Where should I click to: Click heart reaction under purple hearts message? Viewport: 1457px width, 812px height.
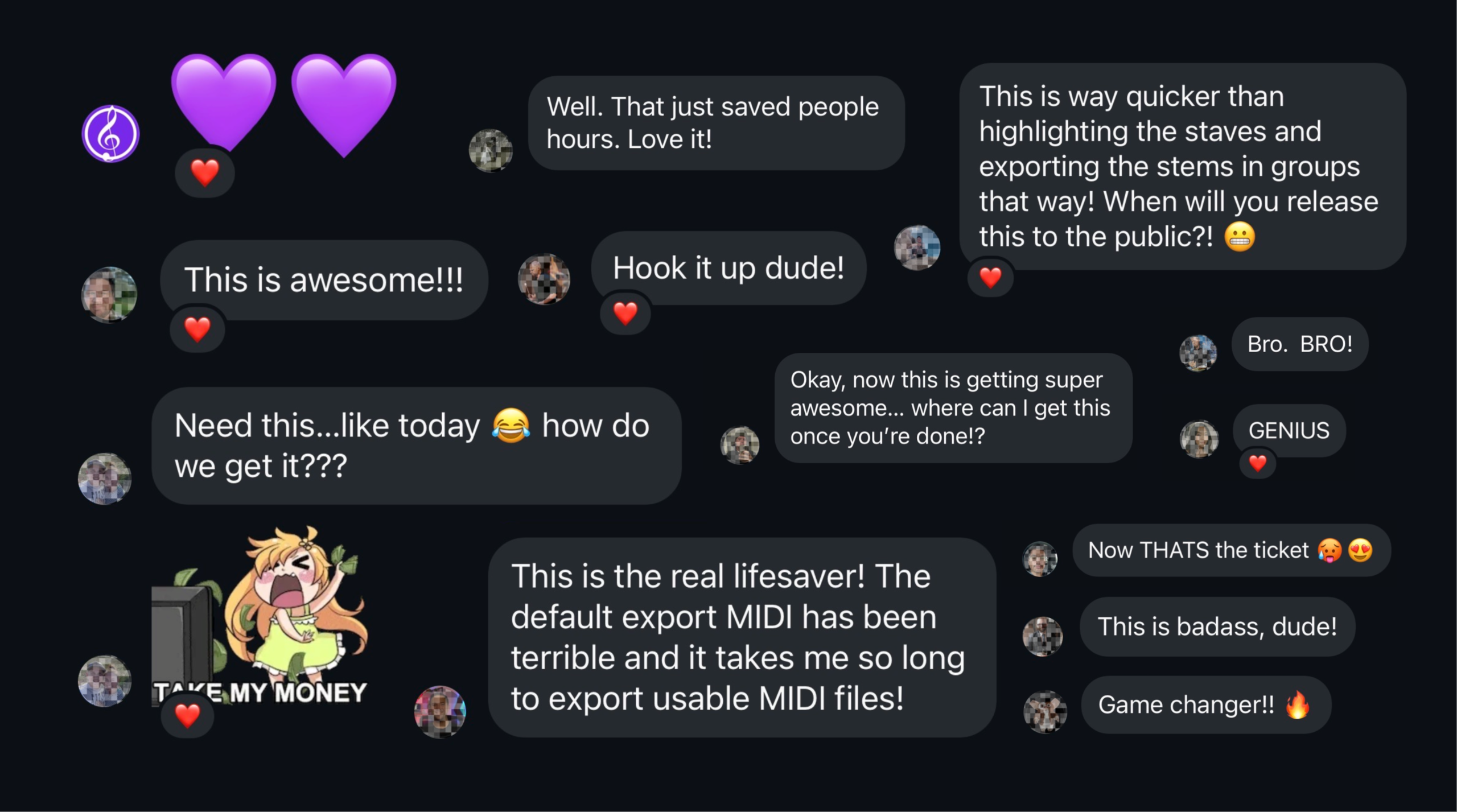205,173
